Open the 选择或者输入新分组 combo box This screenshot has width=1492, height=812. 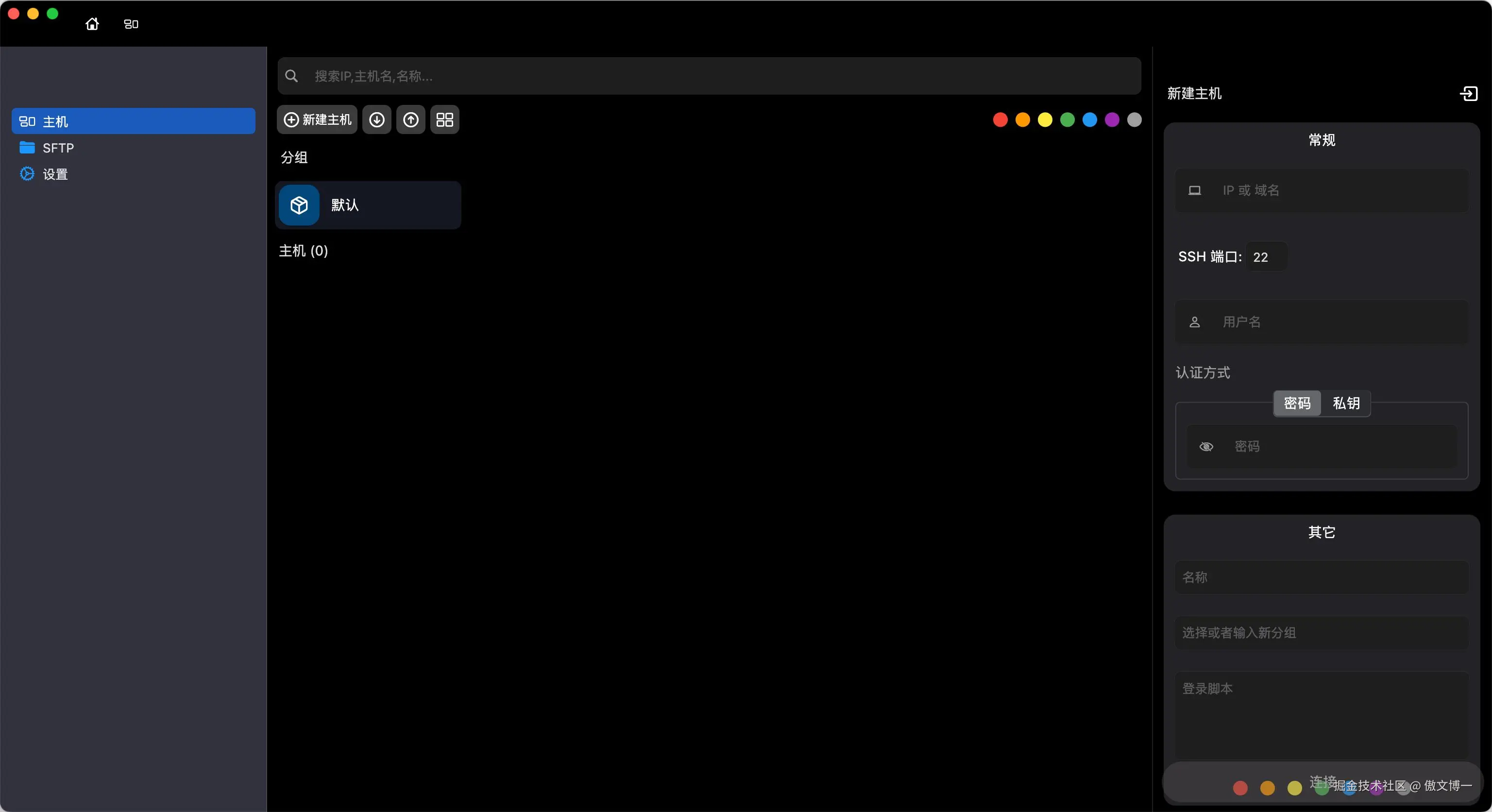[x=1322, y=632]
